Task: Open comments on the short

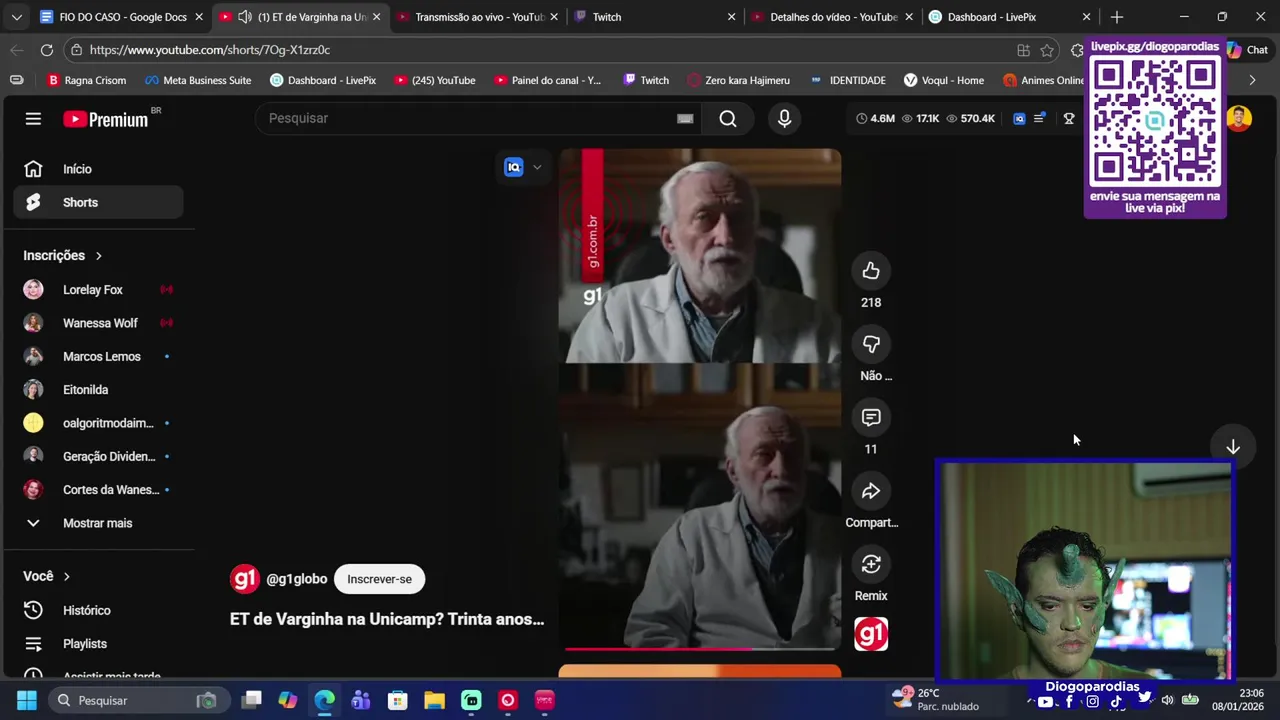Action: click(x=871, y=417)
